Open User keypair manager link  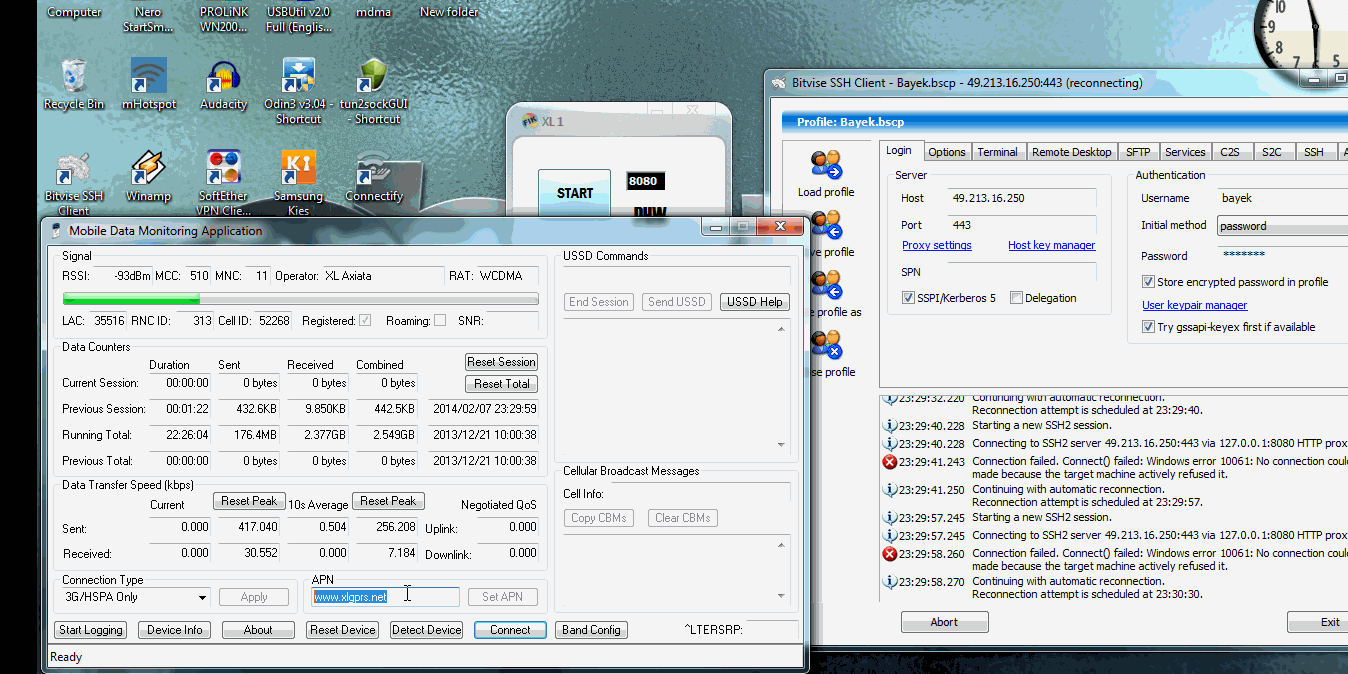tap(1195, 305)
